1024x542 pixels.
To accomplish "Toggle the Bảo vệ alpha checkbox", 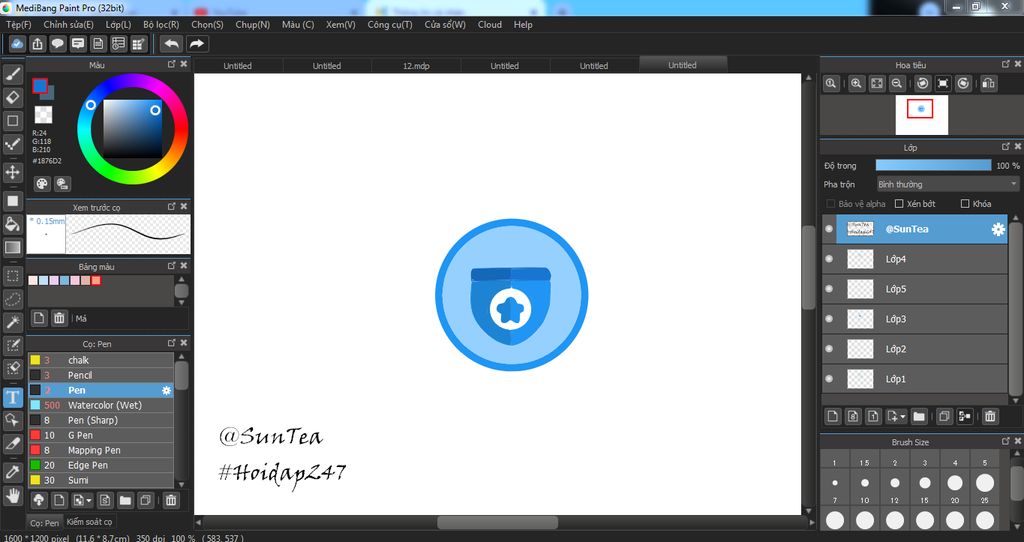I will (x=831, y=204).
